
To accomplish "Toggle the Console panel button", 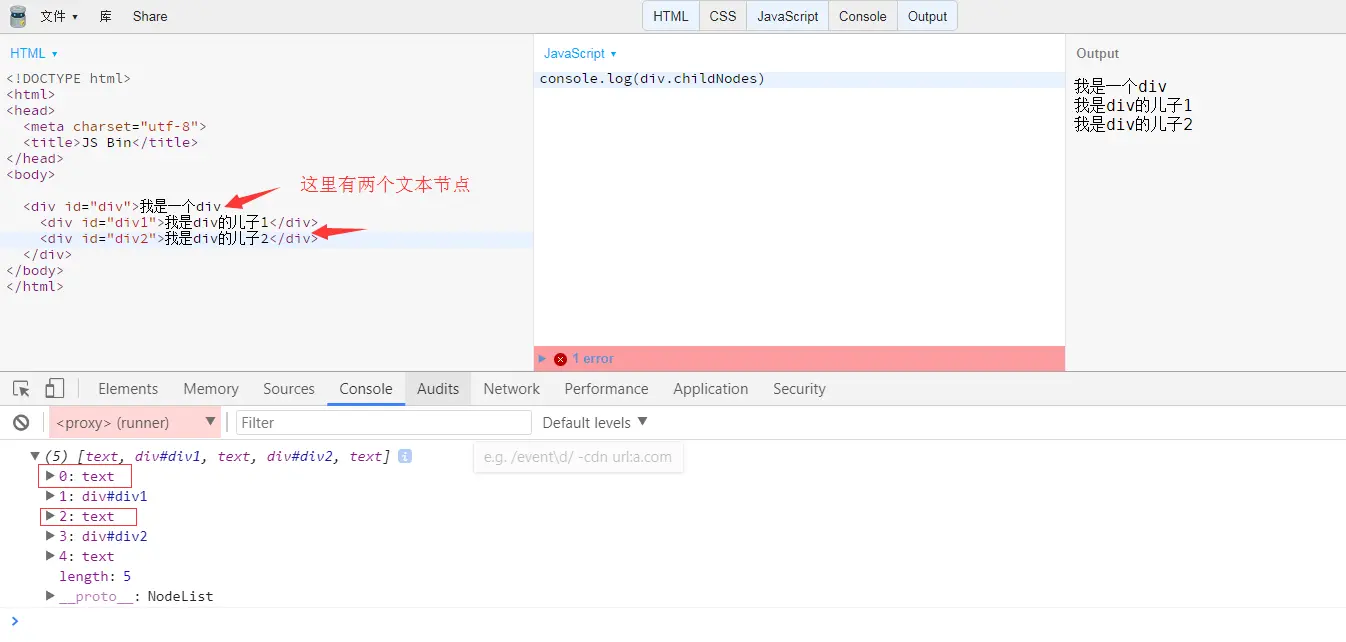I will pos(863,16).
